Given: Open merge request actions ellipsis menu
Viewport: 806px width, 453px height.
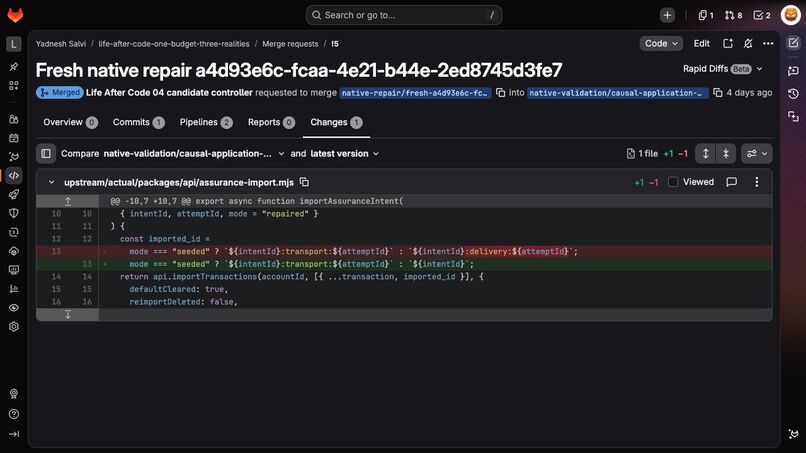Looking at the screenshot, I should click(x=768, y=44).
